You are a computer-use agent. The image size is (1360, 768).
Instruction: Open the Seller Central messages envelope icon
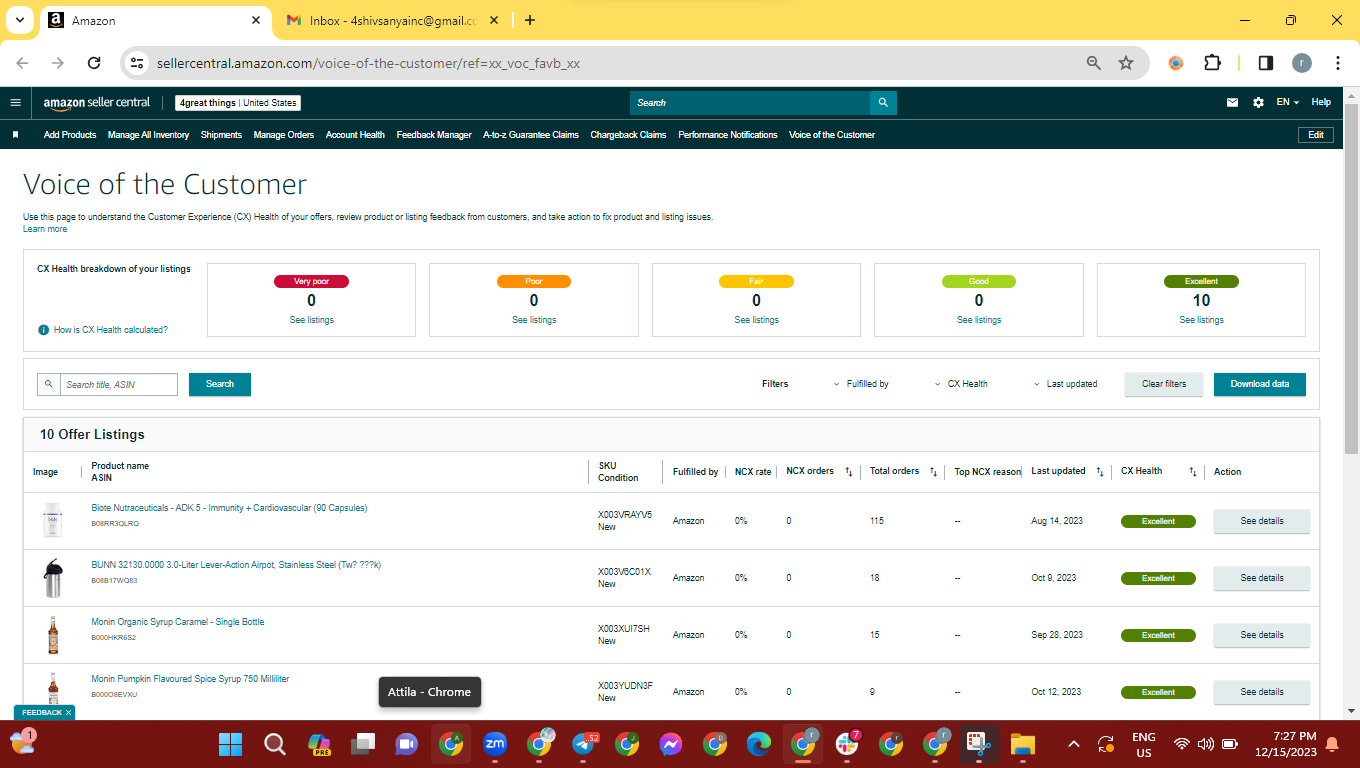coord(1233,102)
